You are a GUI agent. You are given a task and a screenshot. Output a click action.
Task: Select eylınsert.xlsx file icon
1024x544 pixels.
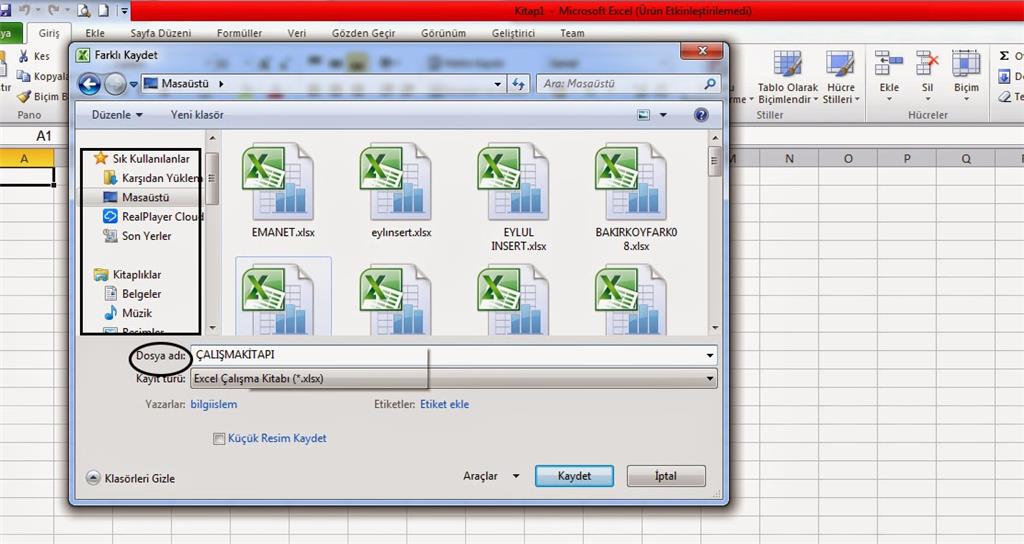click(395, 182)
